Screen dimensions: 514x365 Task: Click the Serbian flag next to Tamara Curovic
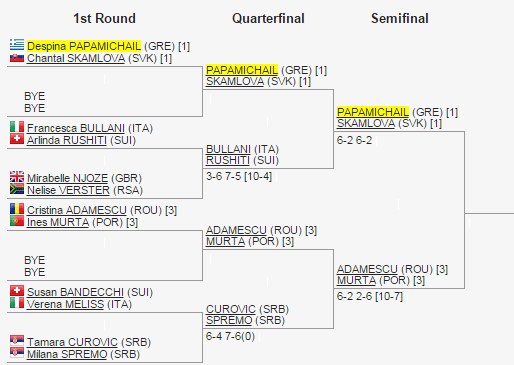point(17,340)
